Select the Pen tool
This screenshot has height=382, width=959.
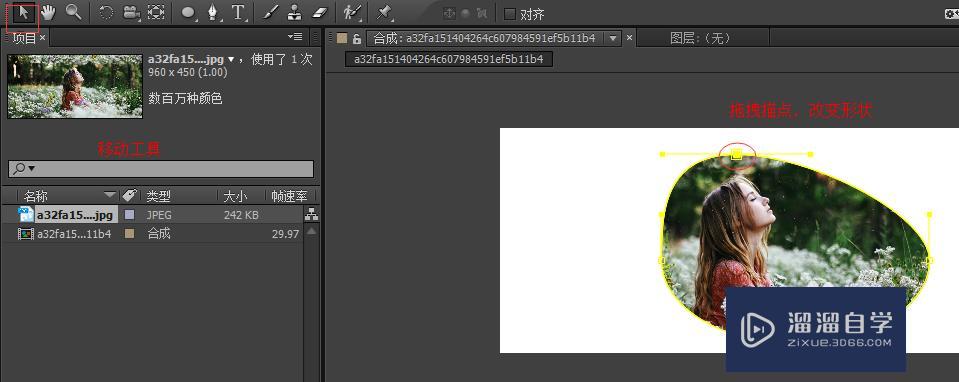coord(213,12)
